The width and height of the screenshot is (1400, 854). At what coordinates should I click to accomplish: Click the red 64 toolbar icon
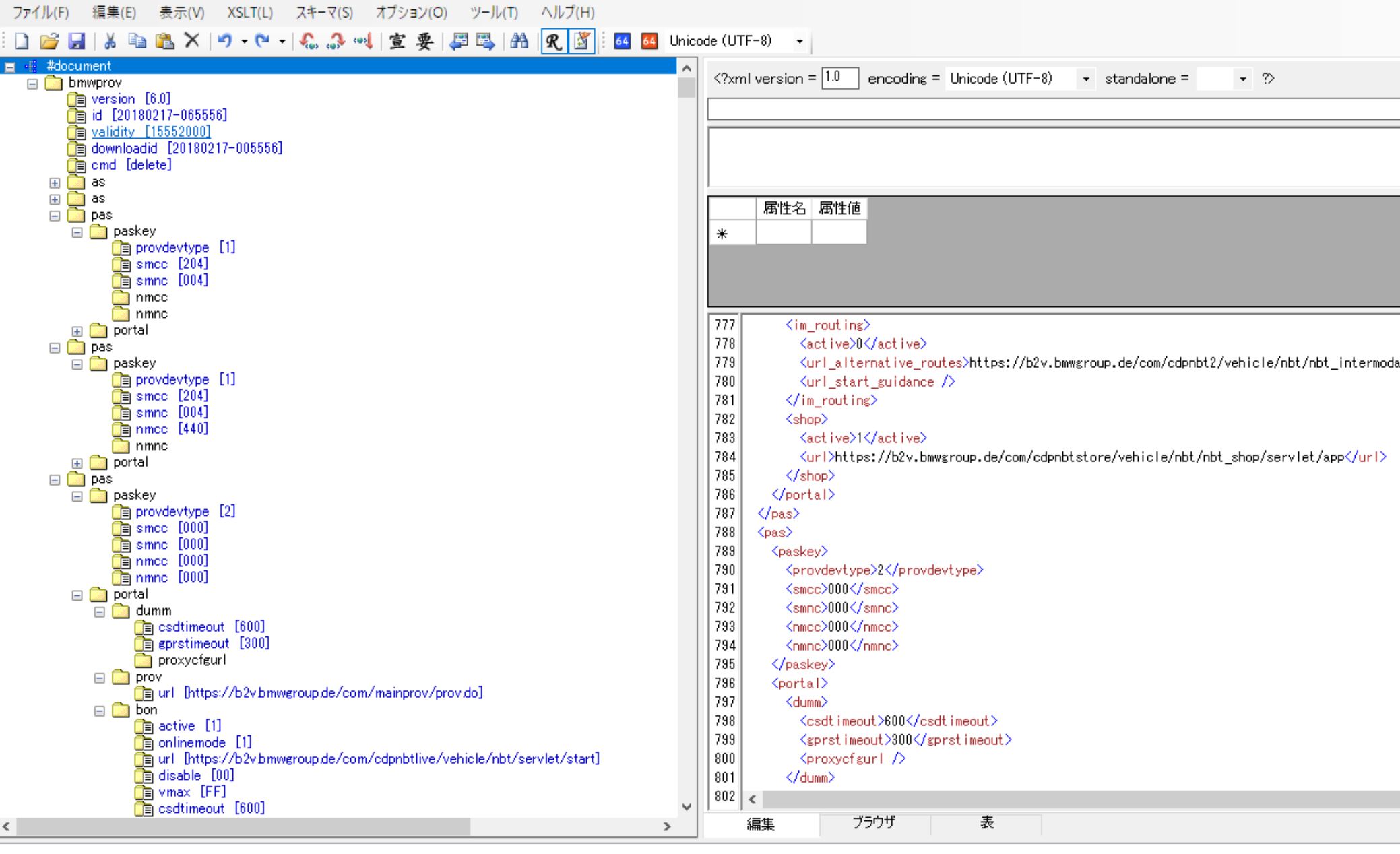tap(649, 41)
